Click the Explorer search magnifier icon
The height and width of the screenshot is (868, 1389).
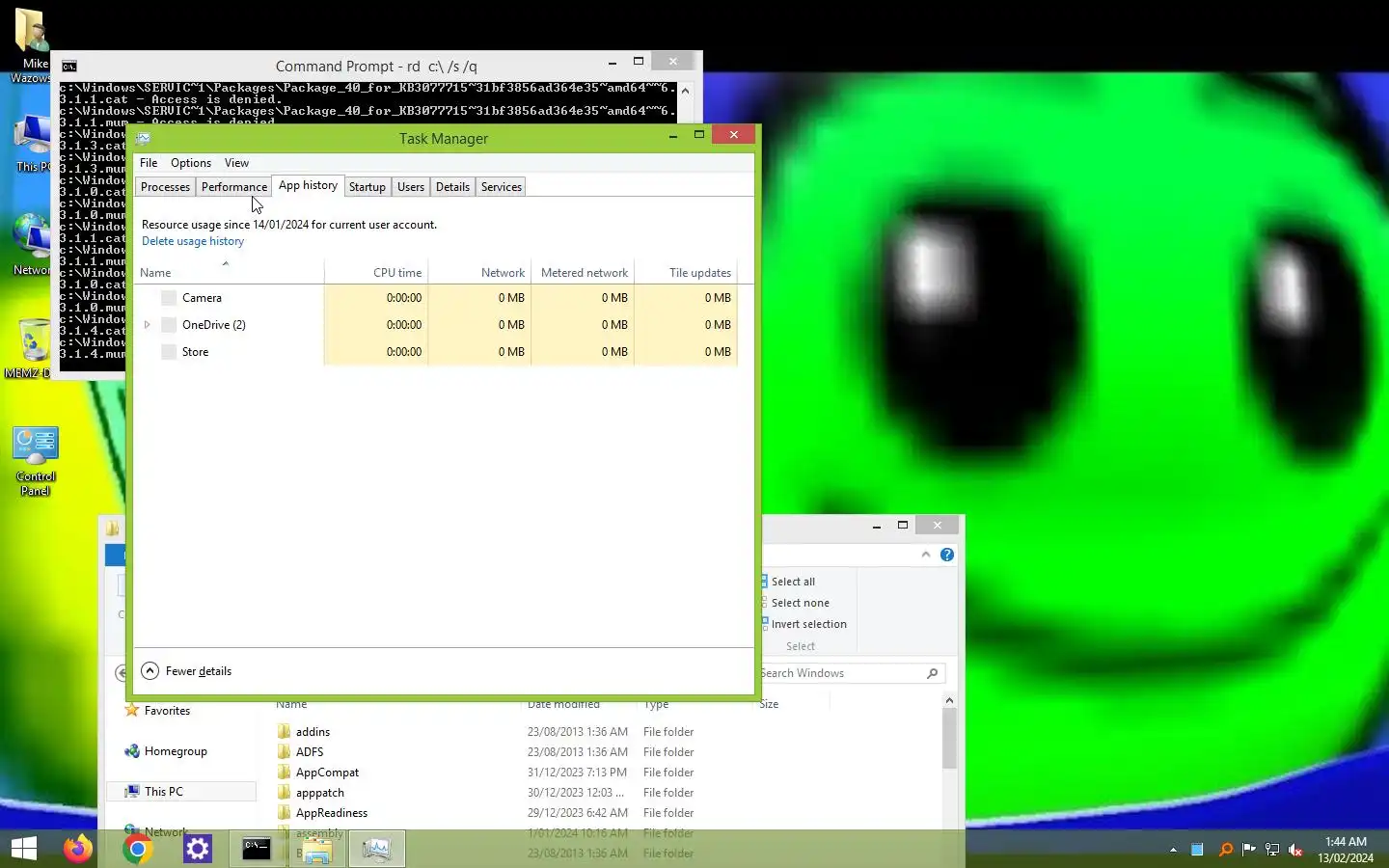(x=933, y=673)
